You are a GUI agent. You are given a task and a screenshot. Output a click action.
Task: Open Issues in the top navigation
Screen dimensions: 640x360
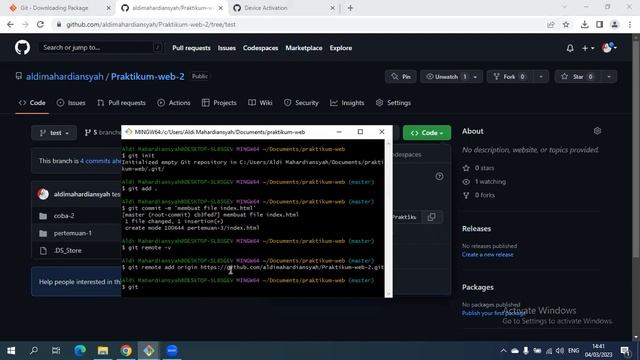227,48
